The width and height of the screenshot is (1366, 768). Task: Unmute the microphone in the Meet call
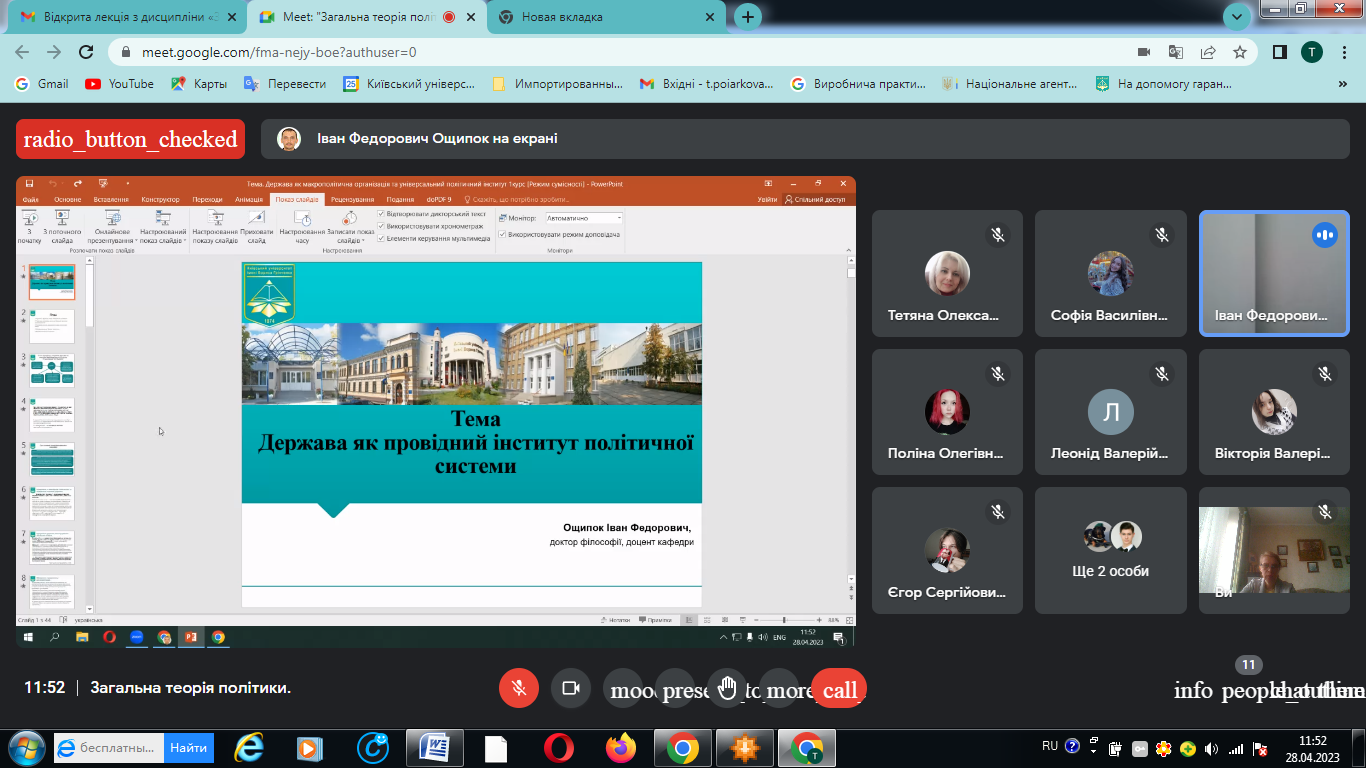519,688
